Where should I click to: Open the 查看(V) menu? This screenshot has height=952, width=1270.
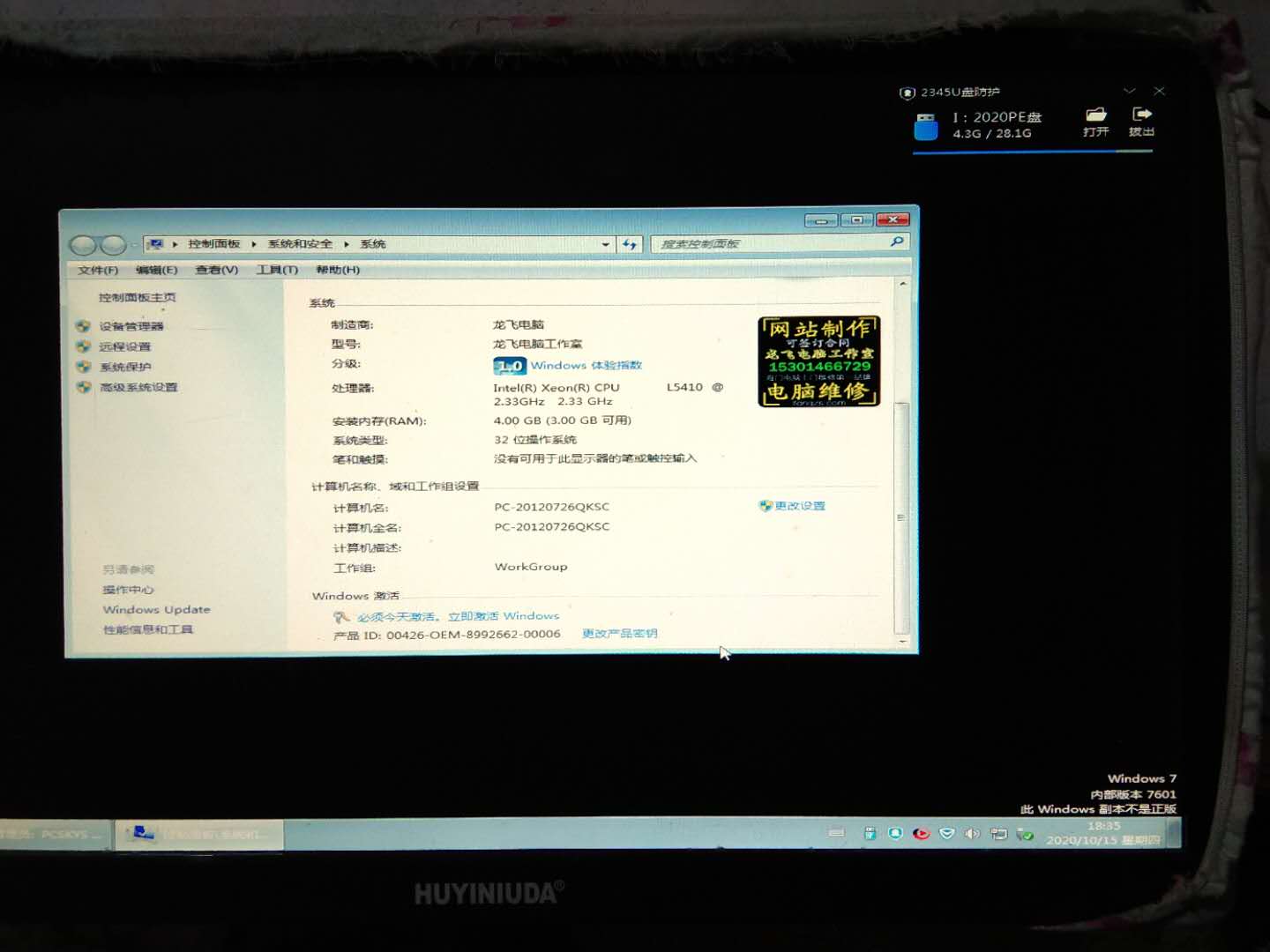tap(217, 270)
